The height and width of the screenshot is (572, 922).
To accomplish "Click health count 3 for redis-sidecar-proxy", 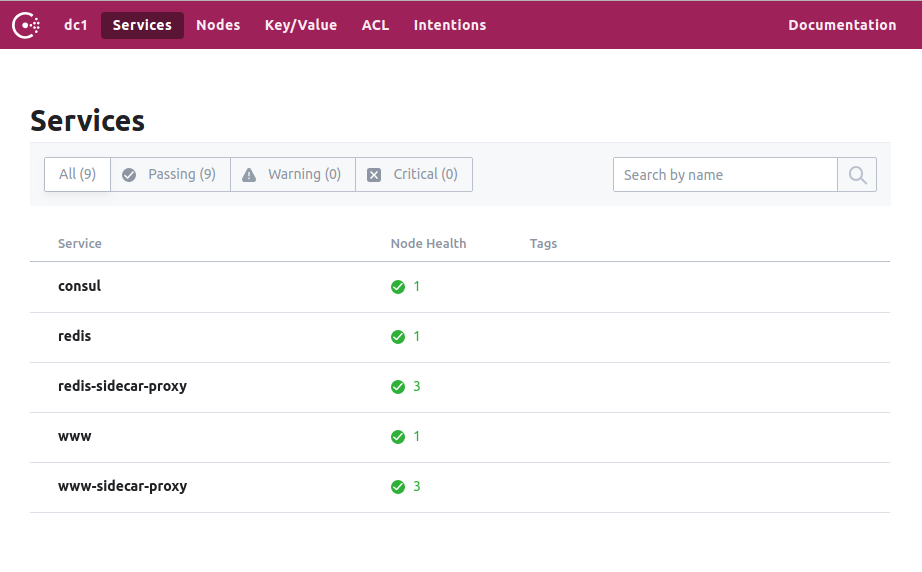I will click(417, 386).
